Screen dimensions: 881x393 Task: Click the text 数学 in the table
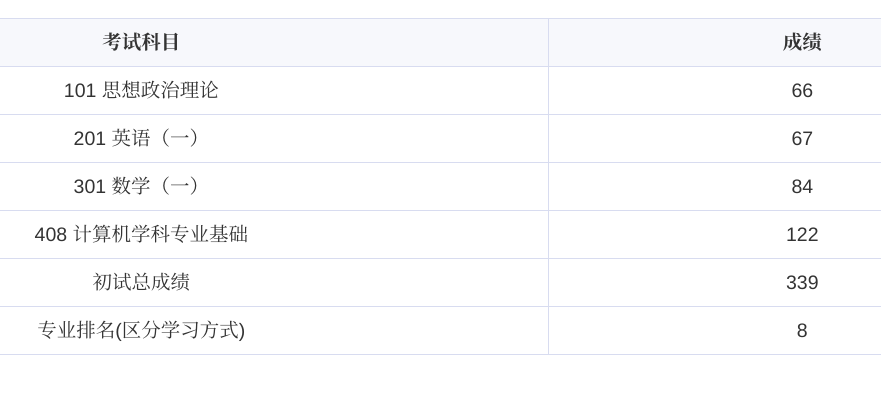[131, 186]
